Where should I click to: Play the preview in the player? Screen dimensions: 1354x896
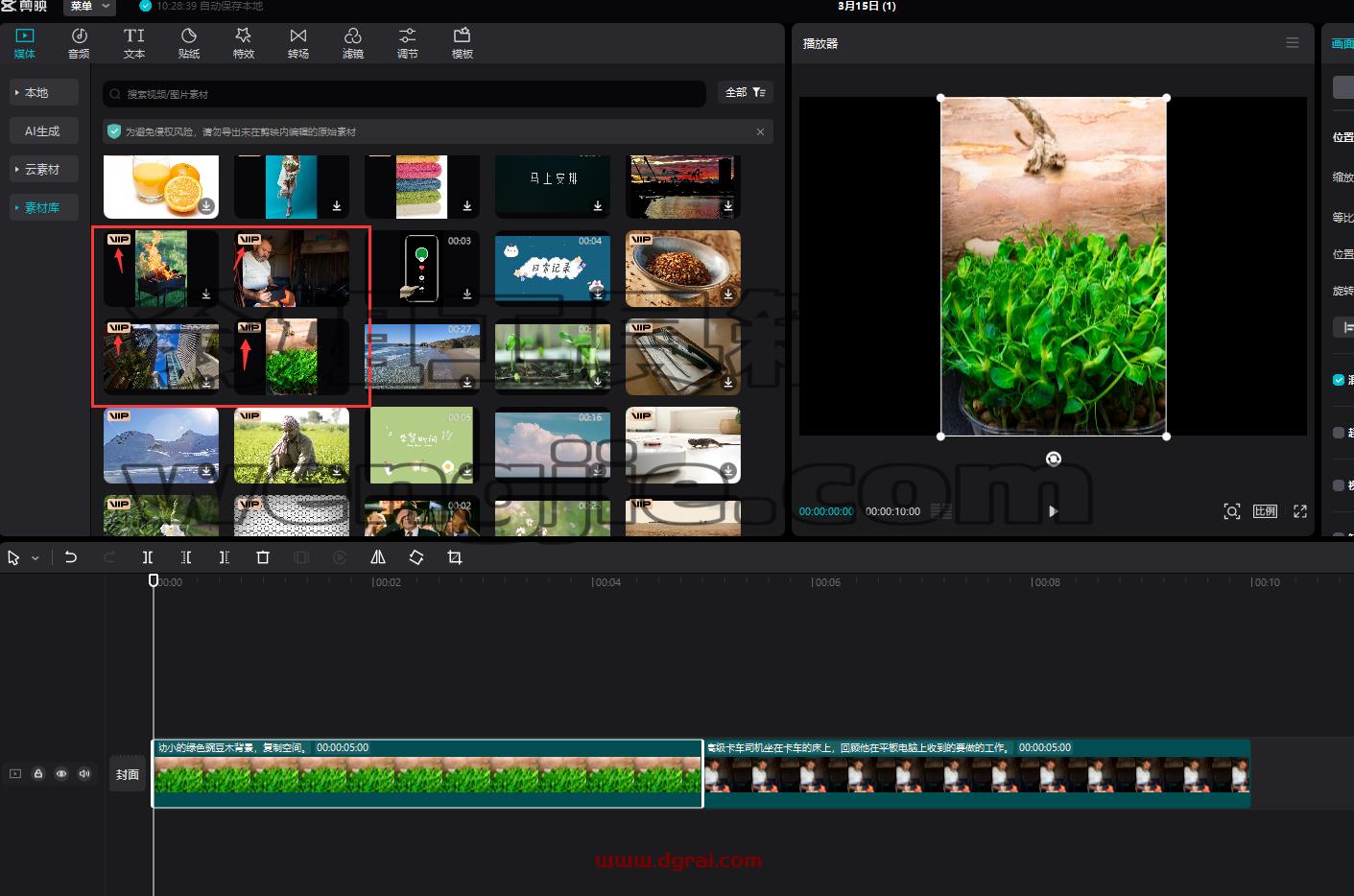click(x=1053, y=511)
